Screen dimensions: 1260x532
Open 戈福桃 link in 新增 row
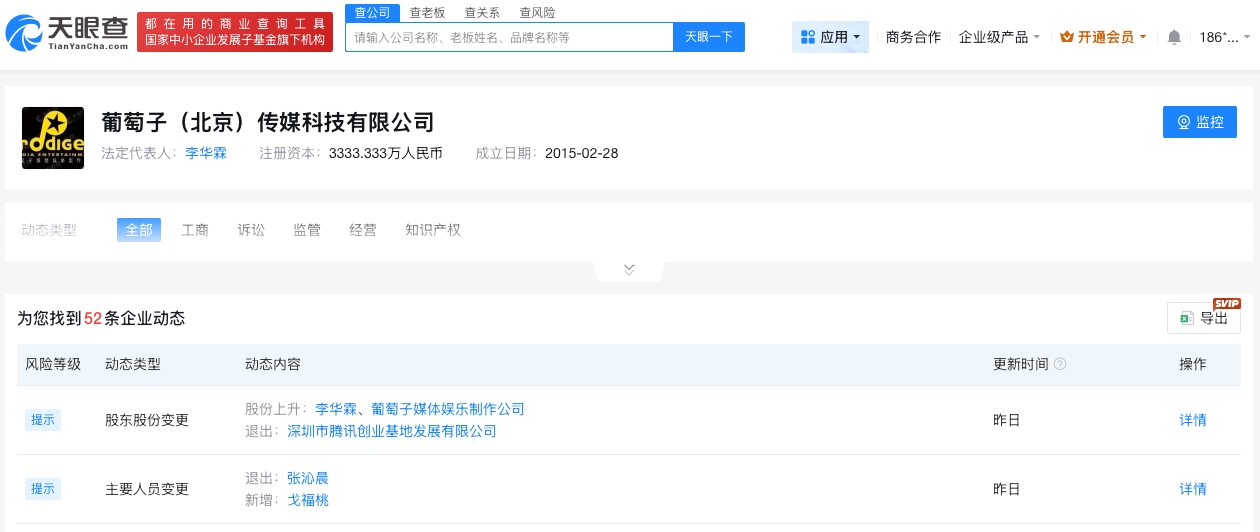pos(308,500)
